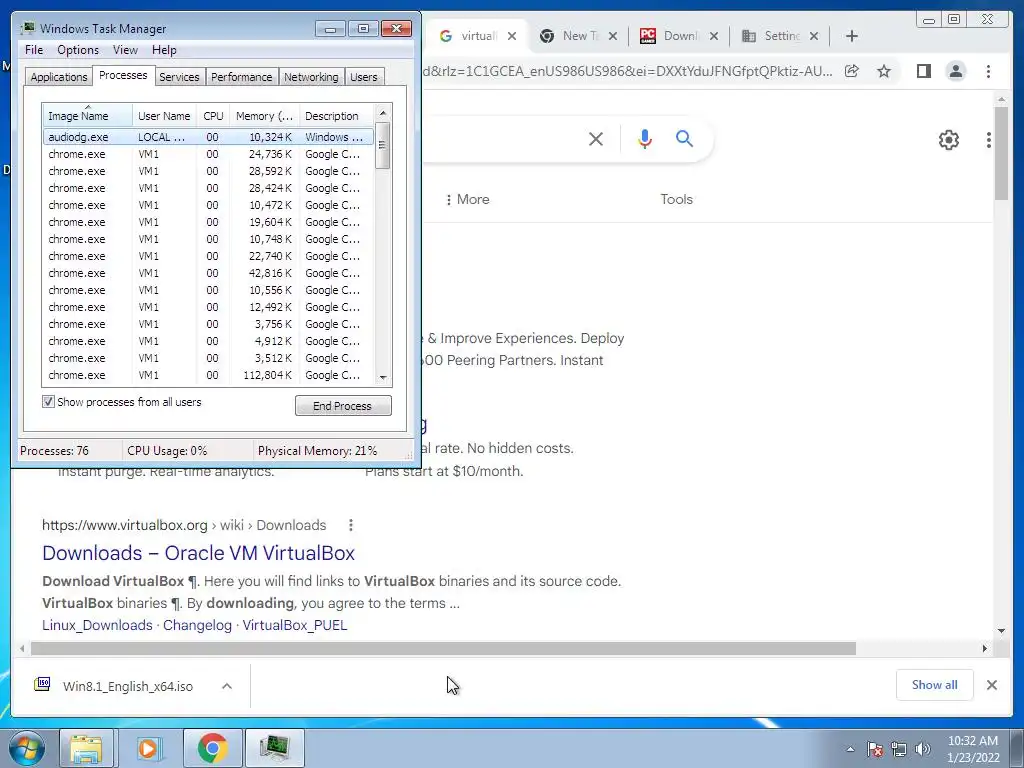Click the share page icon in the address bar

coord(852,71)
